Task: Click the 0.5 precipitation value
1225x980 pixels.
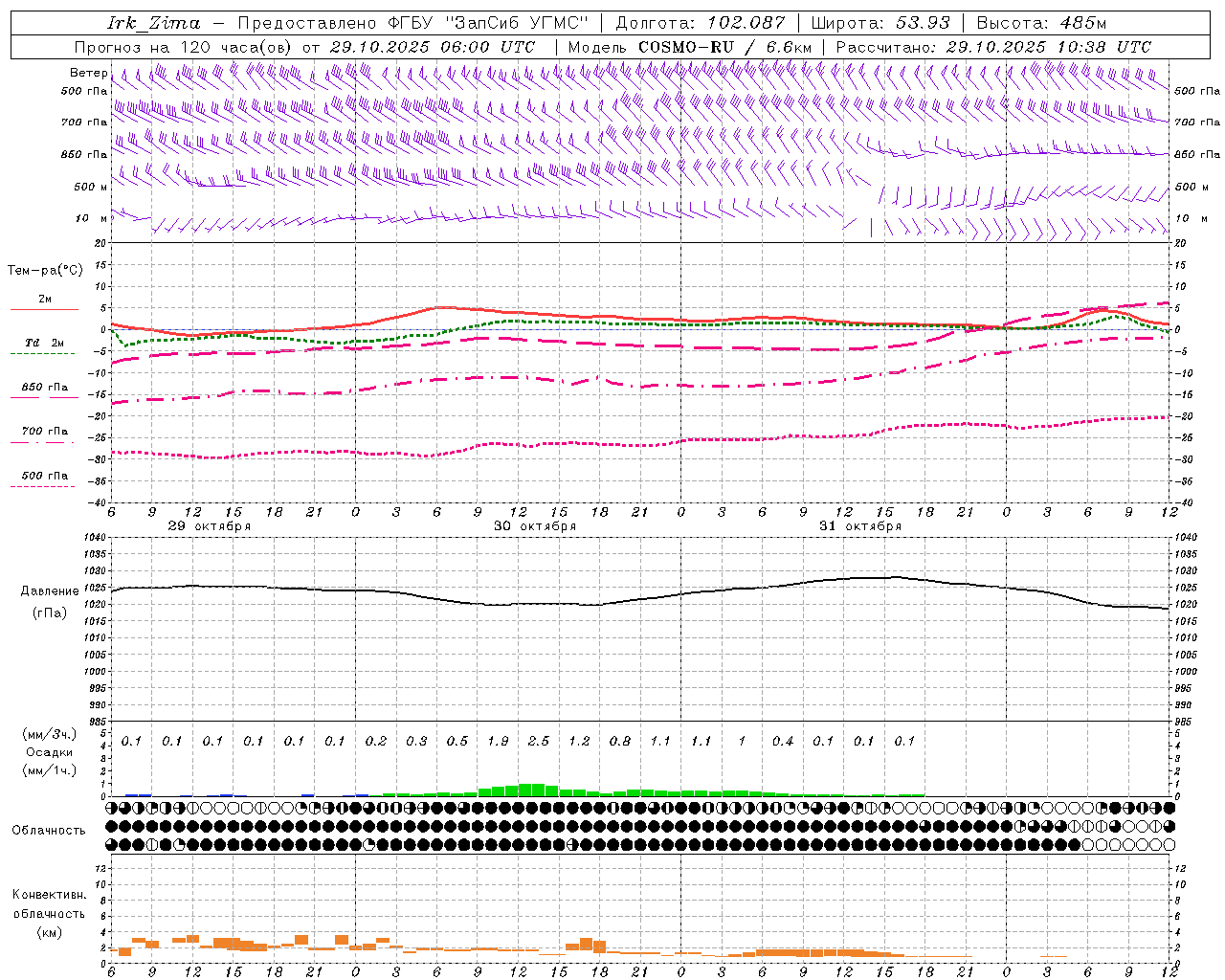Action: pos(457,741)
